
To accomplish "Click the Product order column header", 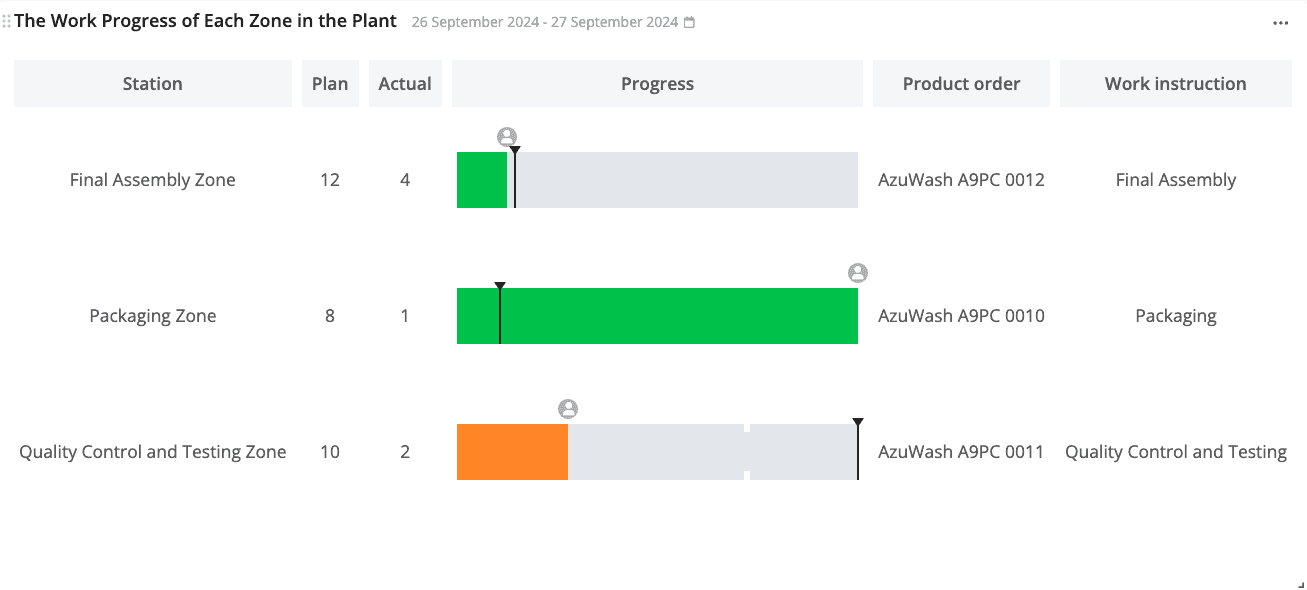I will click(961, 84).
